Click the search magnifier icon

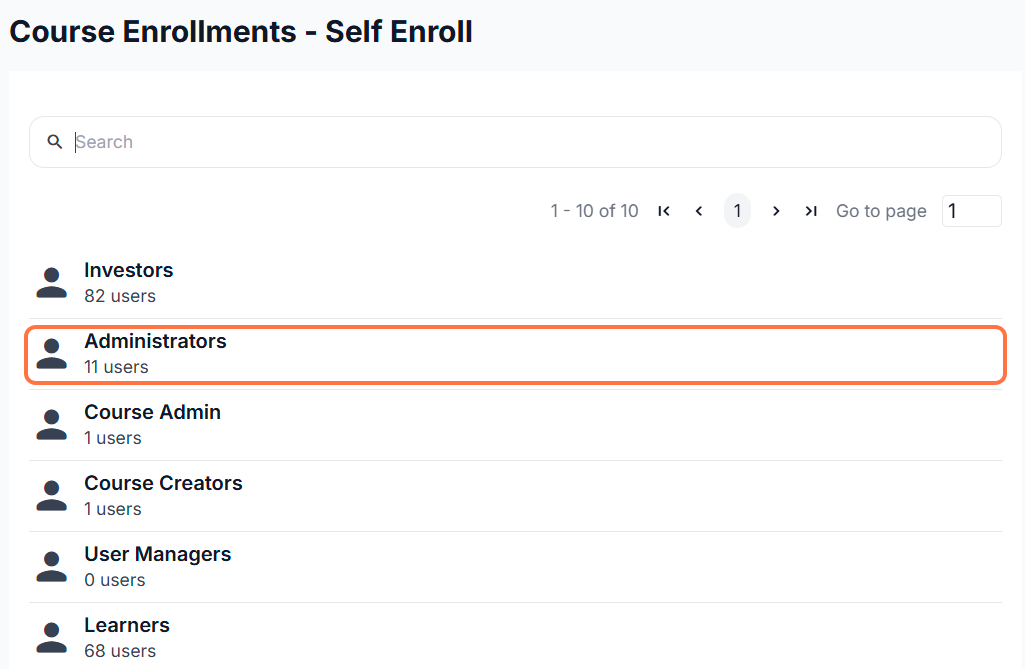point(55,142)
